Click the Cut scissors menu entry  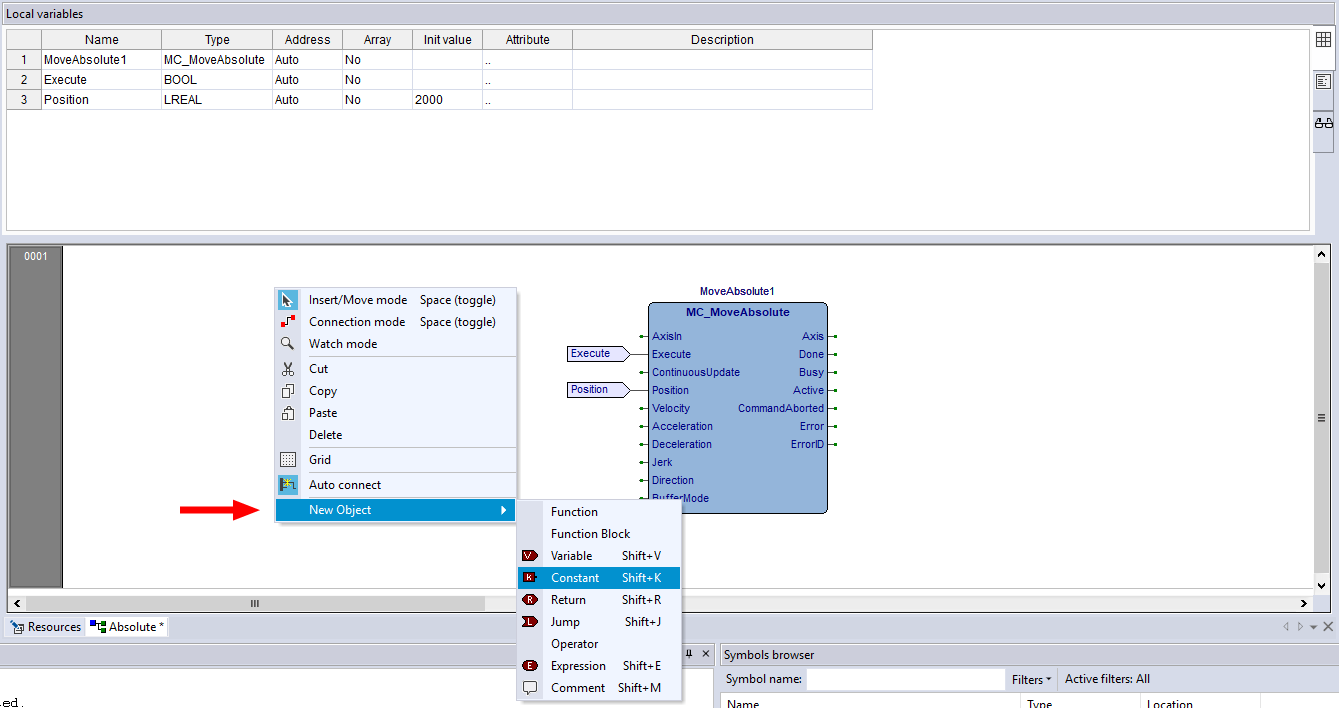(x=319, y=369)
